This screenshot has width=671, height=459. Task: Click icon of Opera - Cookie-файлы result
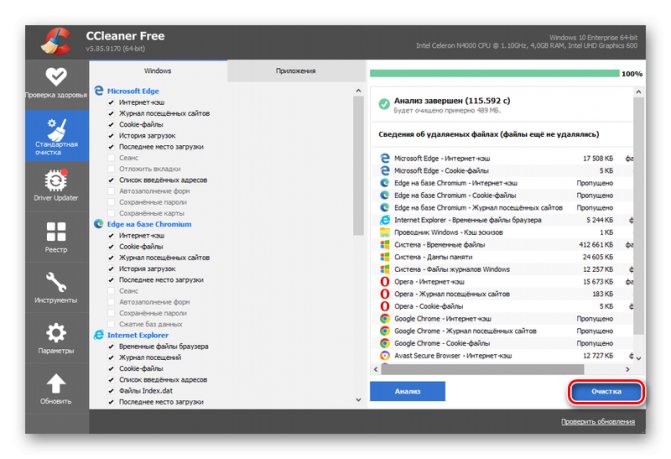(x=385, y=306)
